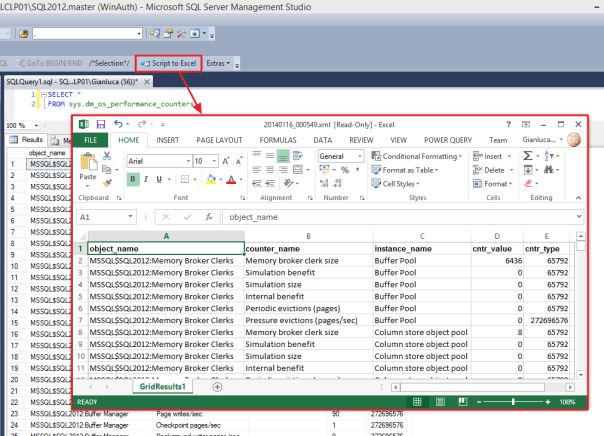
Task: Switch to the POWER QUERY ribbon tab
Action: (x=448, y=140)
